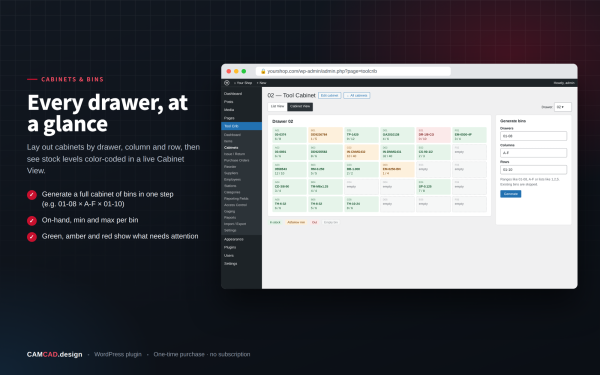Click the 'WordPress plugin' footer text

point(118,354)
